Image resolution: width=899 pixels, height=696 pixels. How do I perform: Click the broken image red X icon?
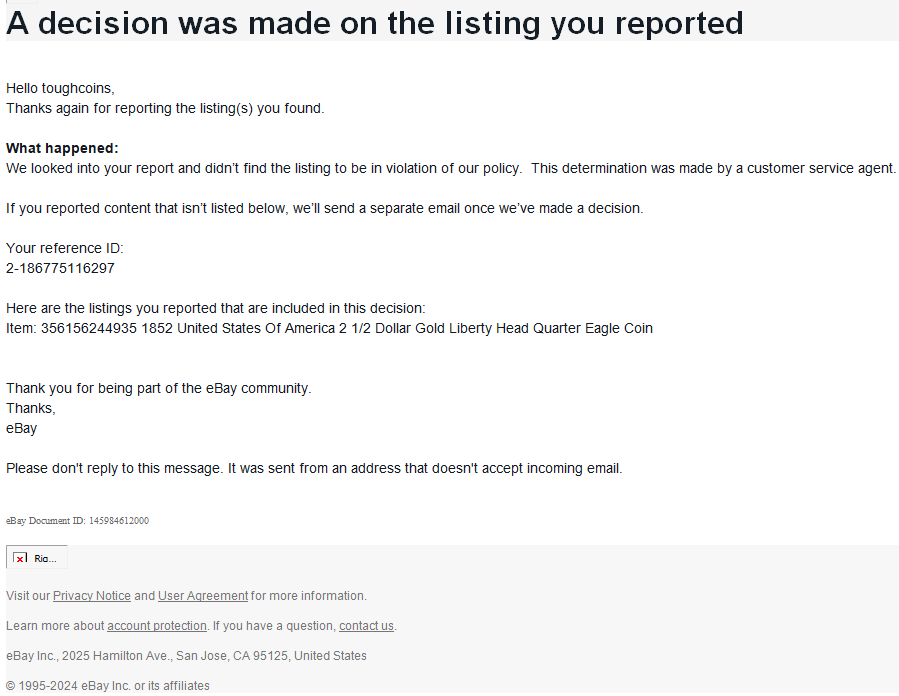coord(20,559)
